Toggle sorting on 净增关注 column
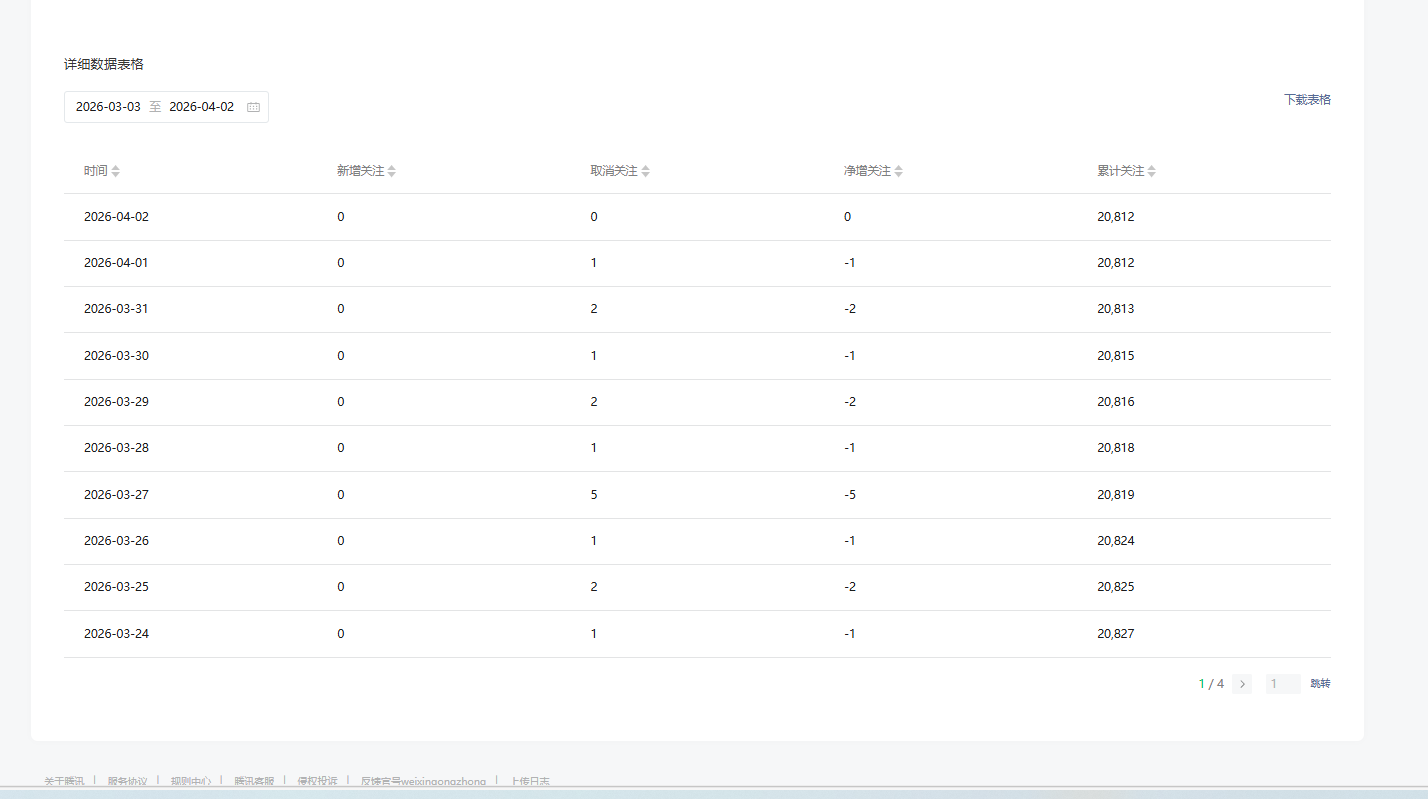The width and height of the screenshot is (1428, 799). point(898,172)
